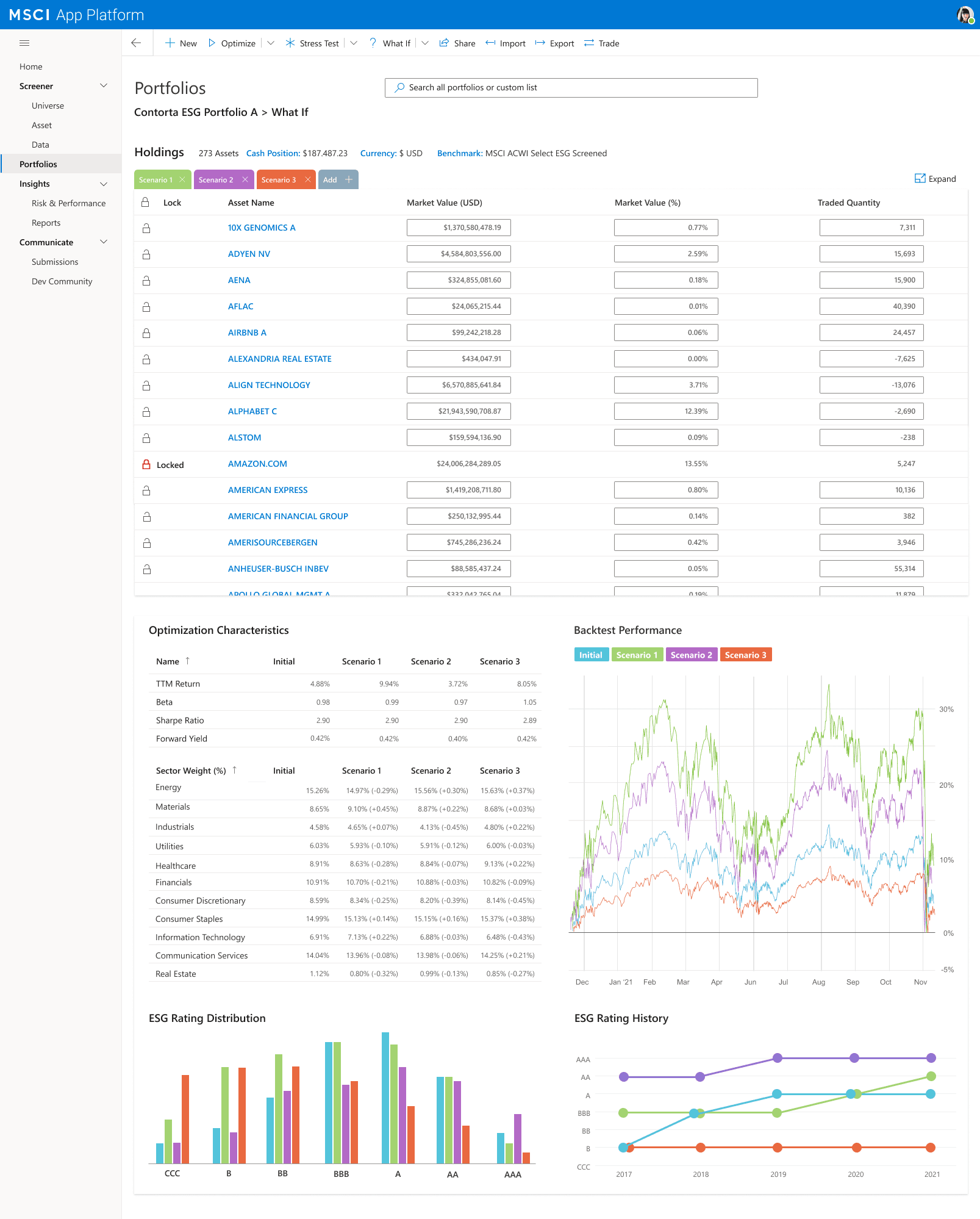The width and height of the screenshot is (980, 1219).
Task: Click the What If question icon
Action: coord(373,43)
